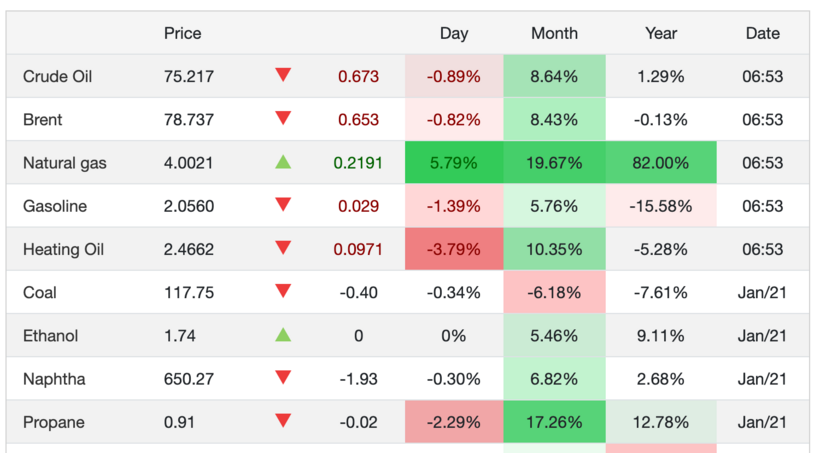
Task: Click Brent day change -0.82%
Action: (453, 120)
